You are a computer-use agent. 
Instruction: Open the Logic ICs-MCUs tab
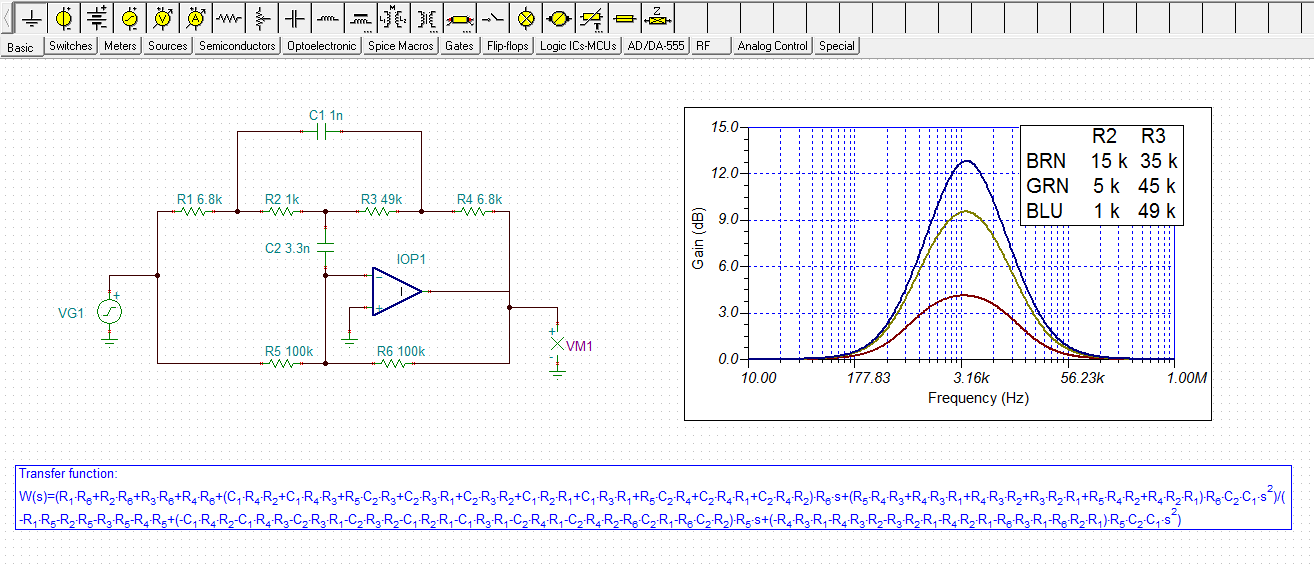tap(579, 46)
